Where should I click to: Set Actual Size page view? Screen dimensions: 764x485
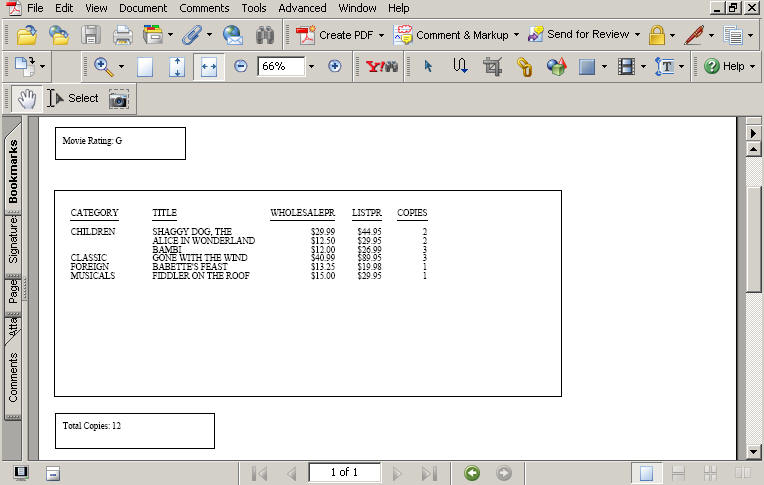coord(145,66)
